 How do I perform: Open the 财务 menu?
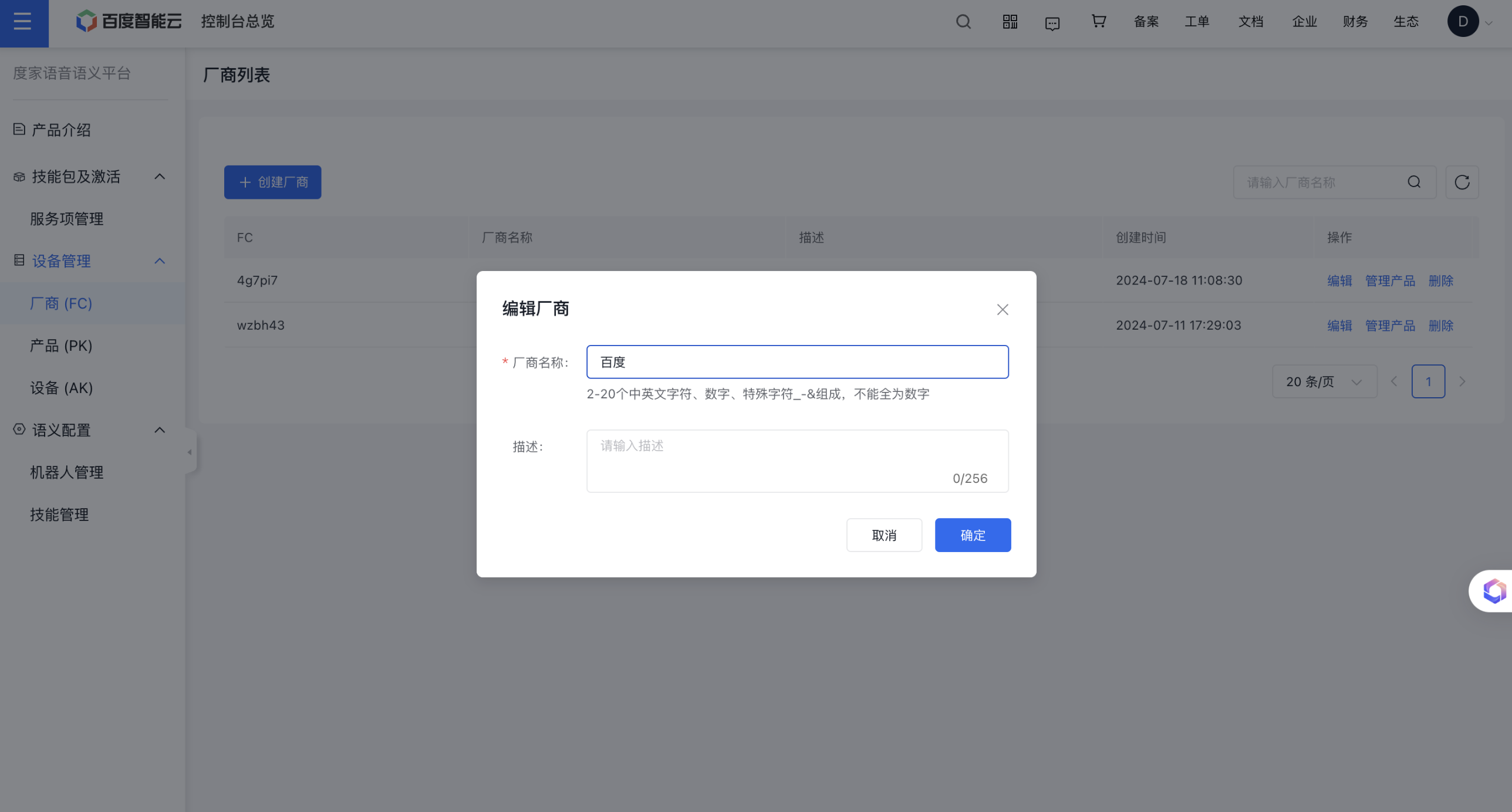coord(1355,22)
